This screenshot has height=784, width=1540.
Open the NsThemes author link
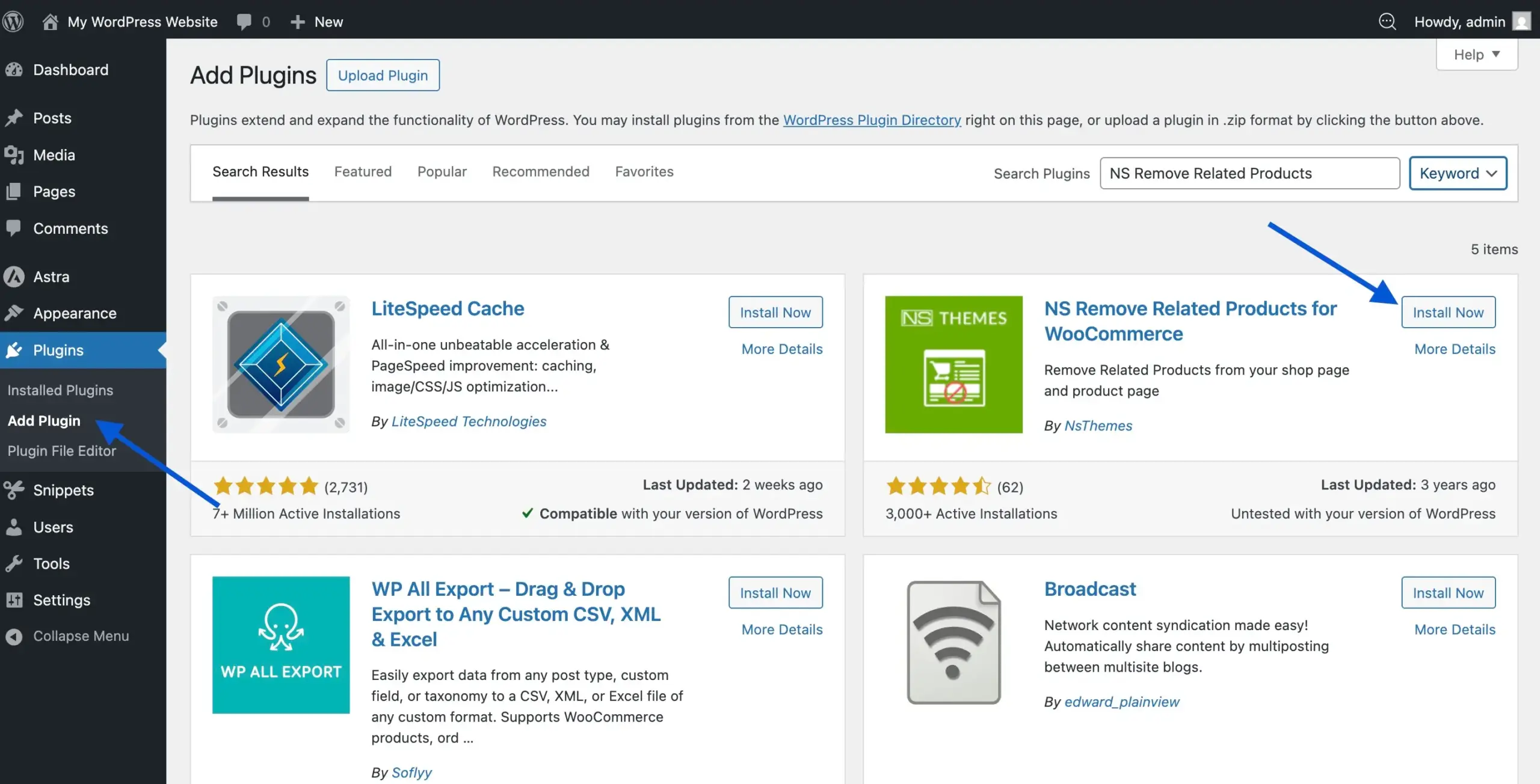click(x=1098, y=426)
